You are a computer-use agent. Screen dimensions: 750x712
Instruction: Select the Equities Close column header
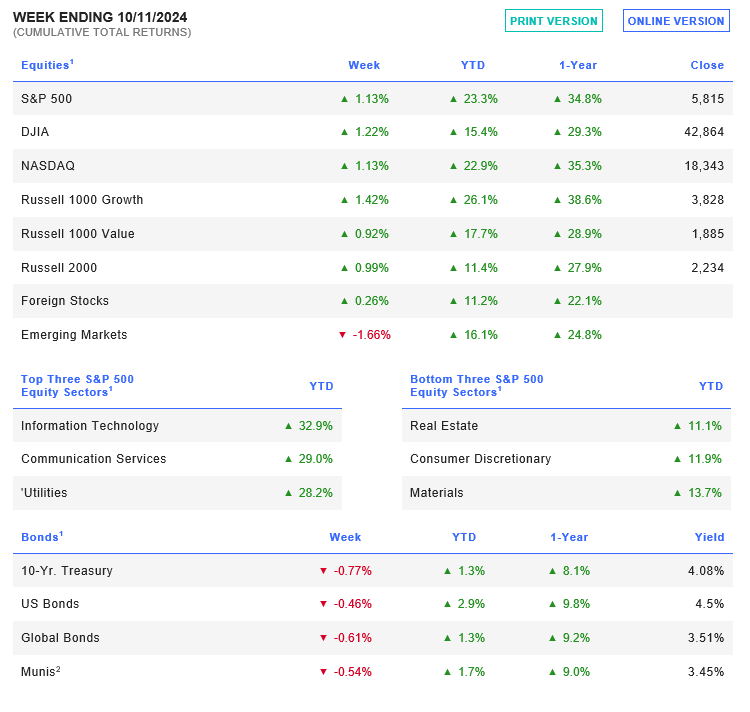pyautogui.click(x=707, y=65)
